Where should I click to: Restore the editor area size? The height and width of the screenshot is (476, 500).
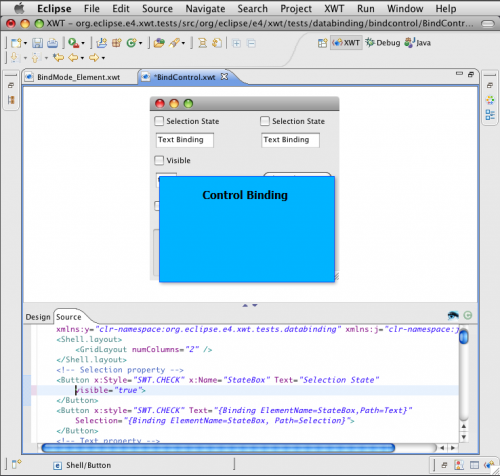tap(471, 75)
